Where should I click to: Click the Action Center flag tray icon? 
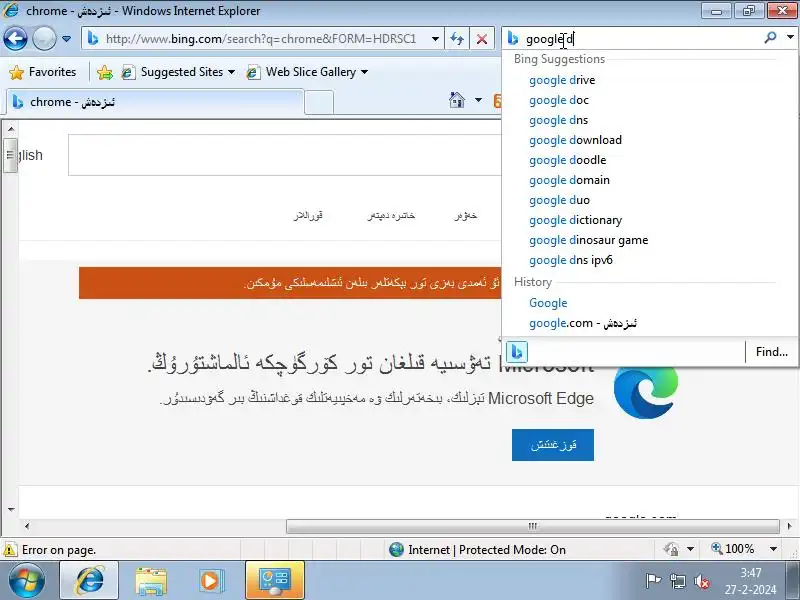point(653,581)
